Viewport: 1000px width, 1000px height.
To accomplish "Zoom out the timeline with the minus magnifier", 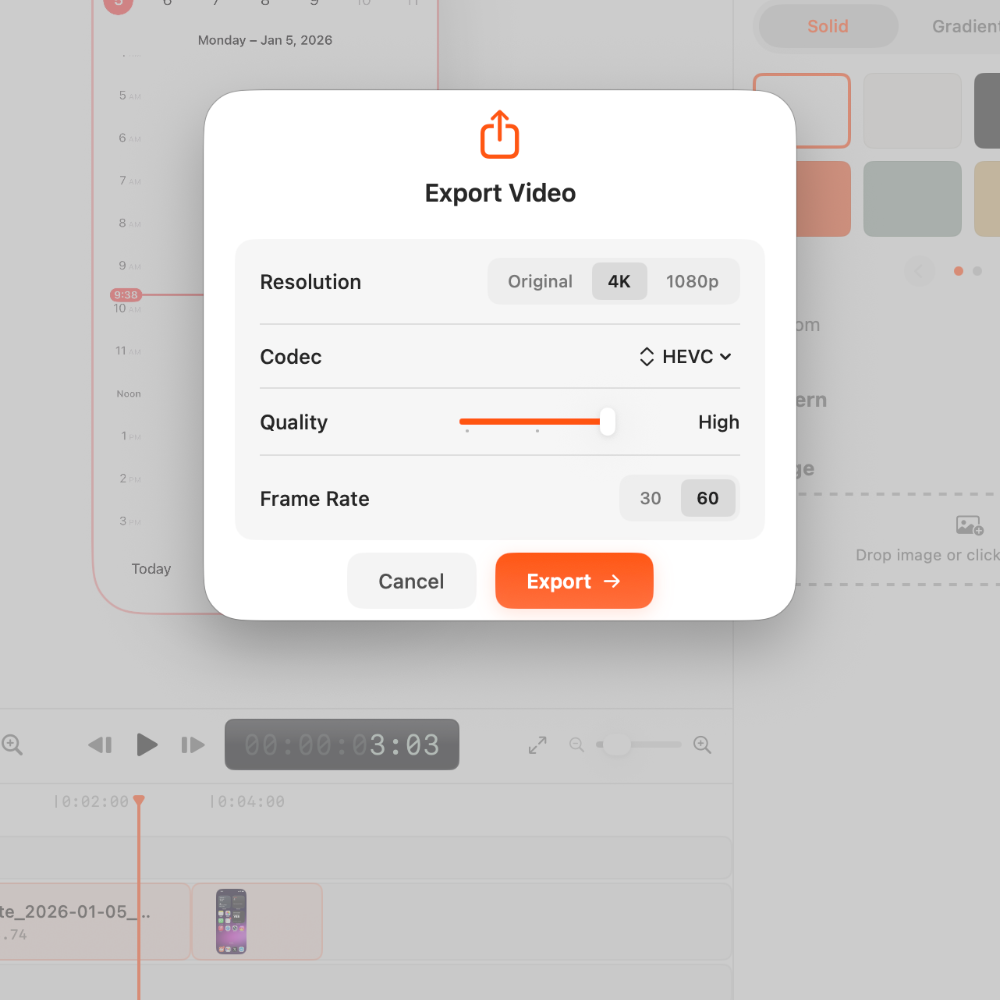I will 577,744.
